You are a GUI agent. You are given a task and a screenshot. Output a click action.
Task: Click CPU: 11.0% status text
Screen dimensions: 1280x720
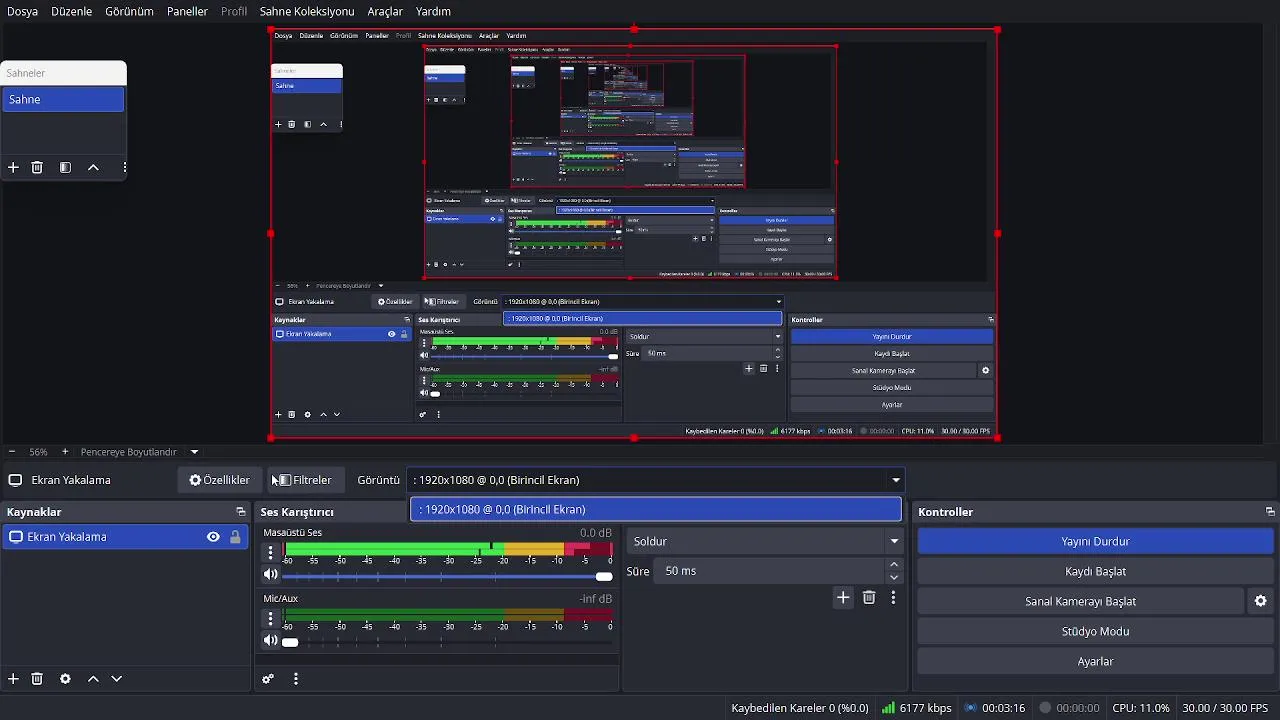coord(1141,708)
